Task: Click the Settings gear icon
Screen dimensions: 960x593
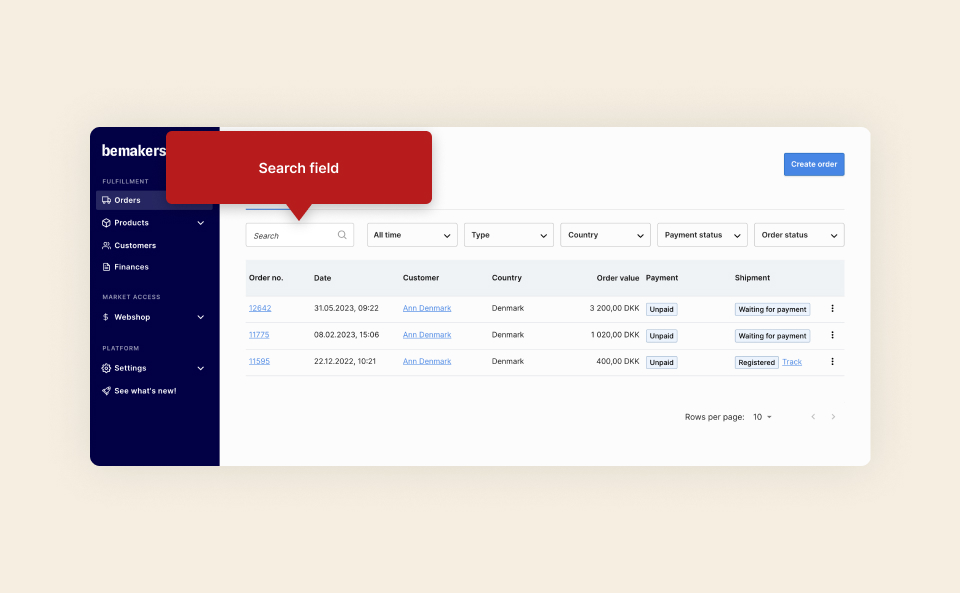Action: [107, 368]
